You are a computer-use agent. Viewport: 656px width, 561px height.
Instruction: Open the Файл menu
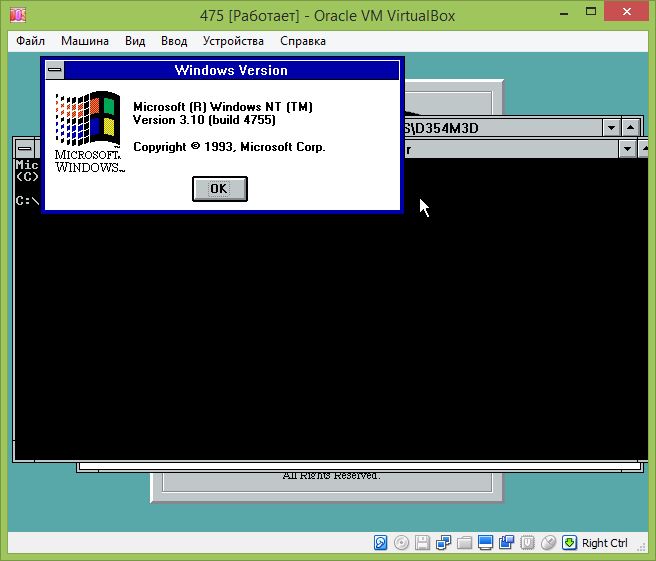click(30, 41)
